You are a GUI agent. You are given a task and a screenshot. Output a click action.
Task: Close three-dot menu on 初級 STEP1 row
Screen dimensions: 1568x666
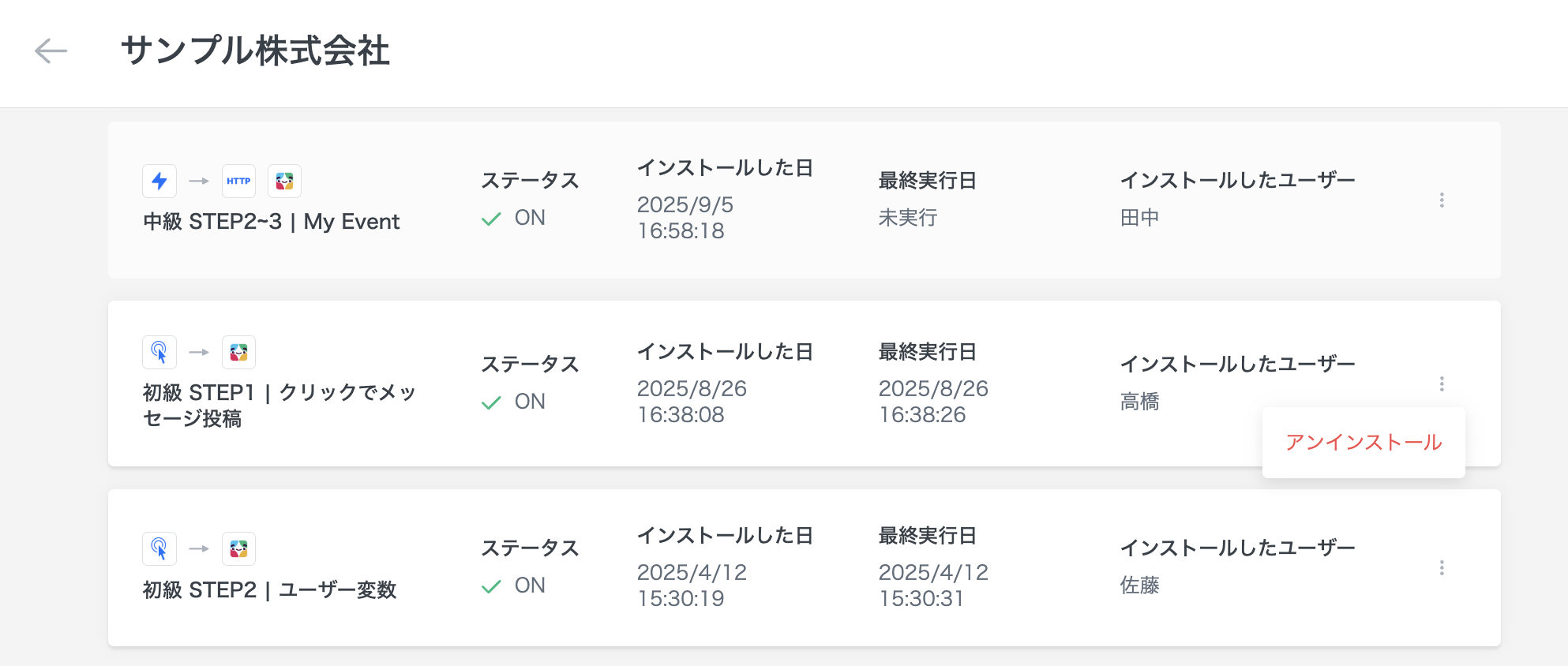[1442, 384]
